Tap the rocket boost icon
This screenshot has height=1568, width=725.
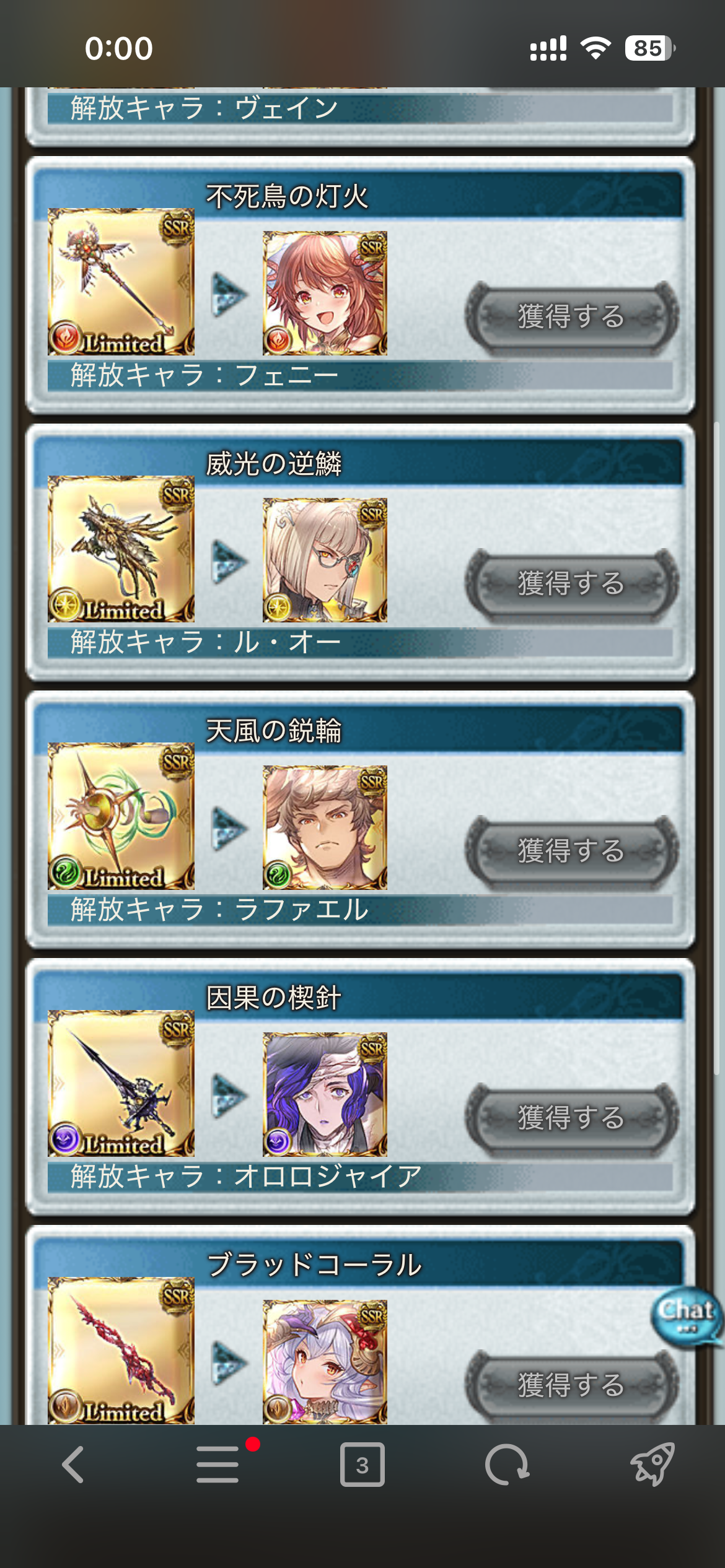click(652, 1464)
